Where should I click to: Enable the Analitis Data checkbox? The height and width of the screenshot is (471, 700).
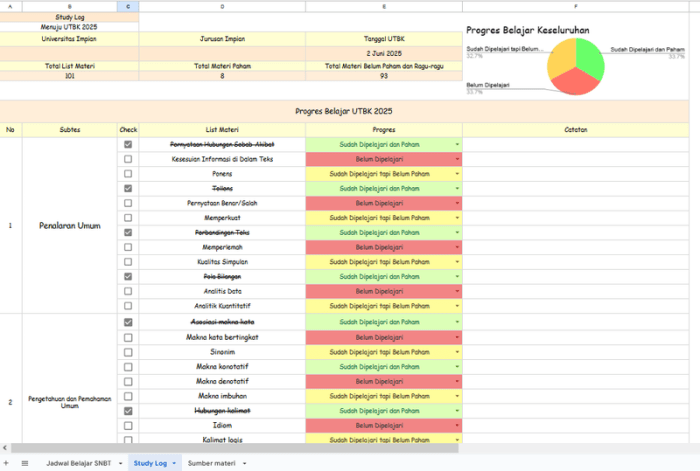point(127,291)
